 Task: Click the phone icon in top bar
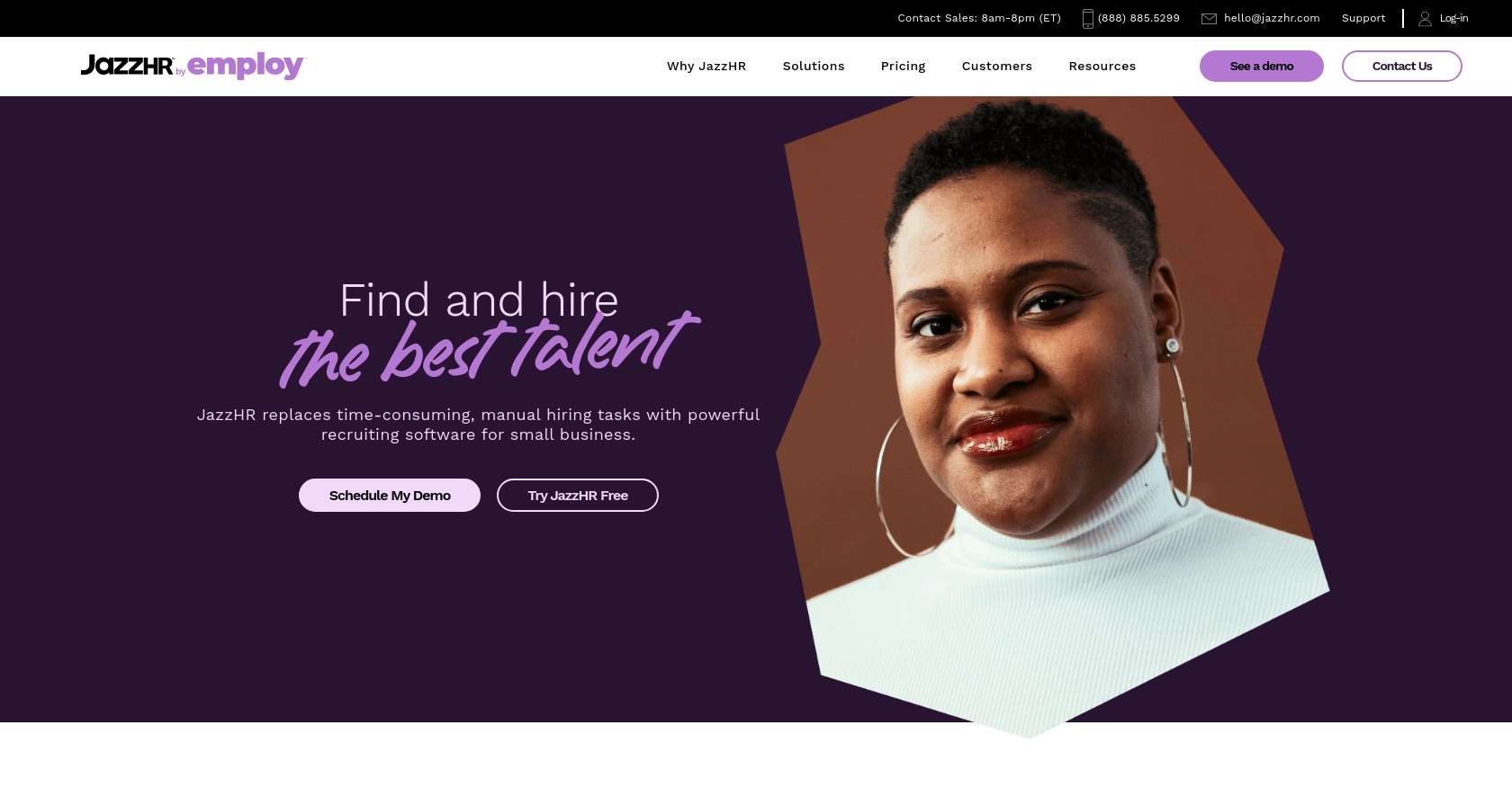(x=1087, y=19)
